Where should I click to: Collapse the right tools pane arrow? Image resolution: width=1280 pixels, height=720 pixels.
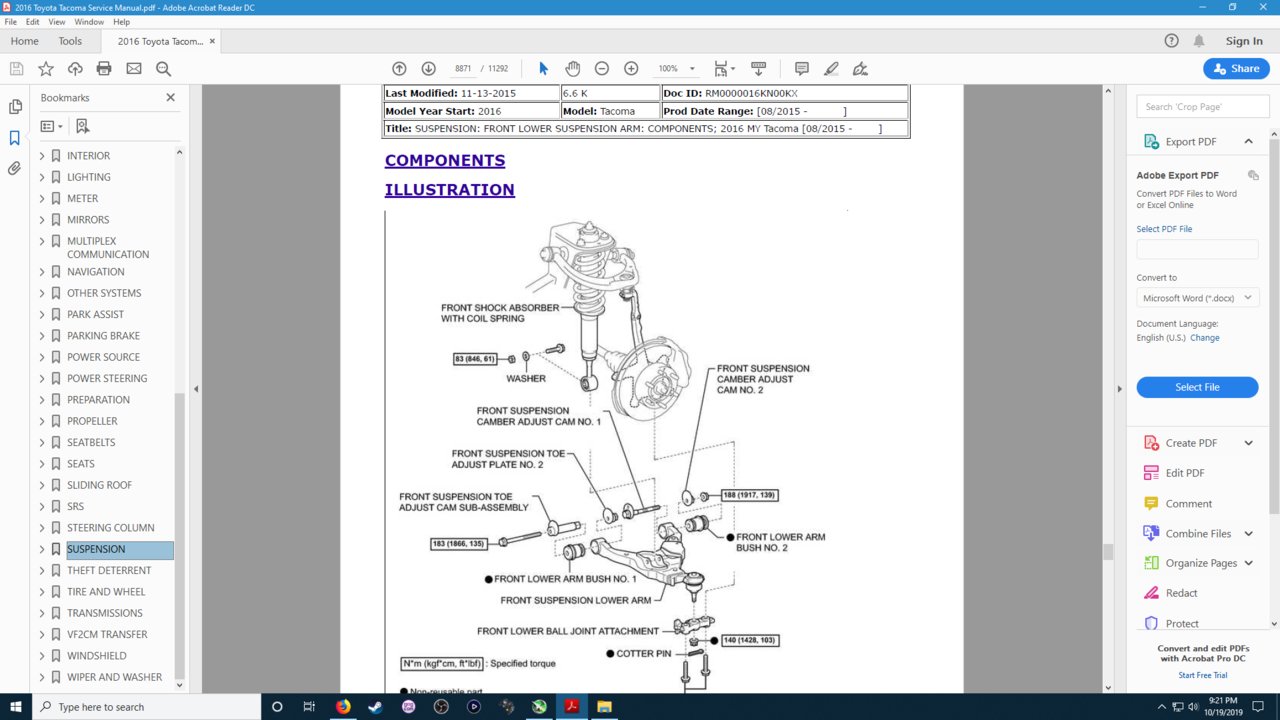click(1118, 389)
